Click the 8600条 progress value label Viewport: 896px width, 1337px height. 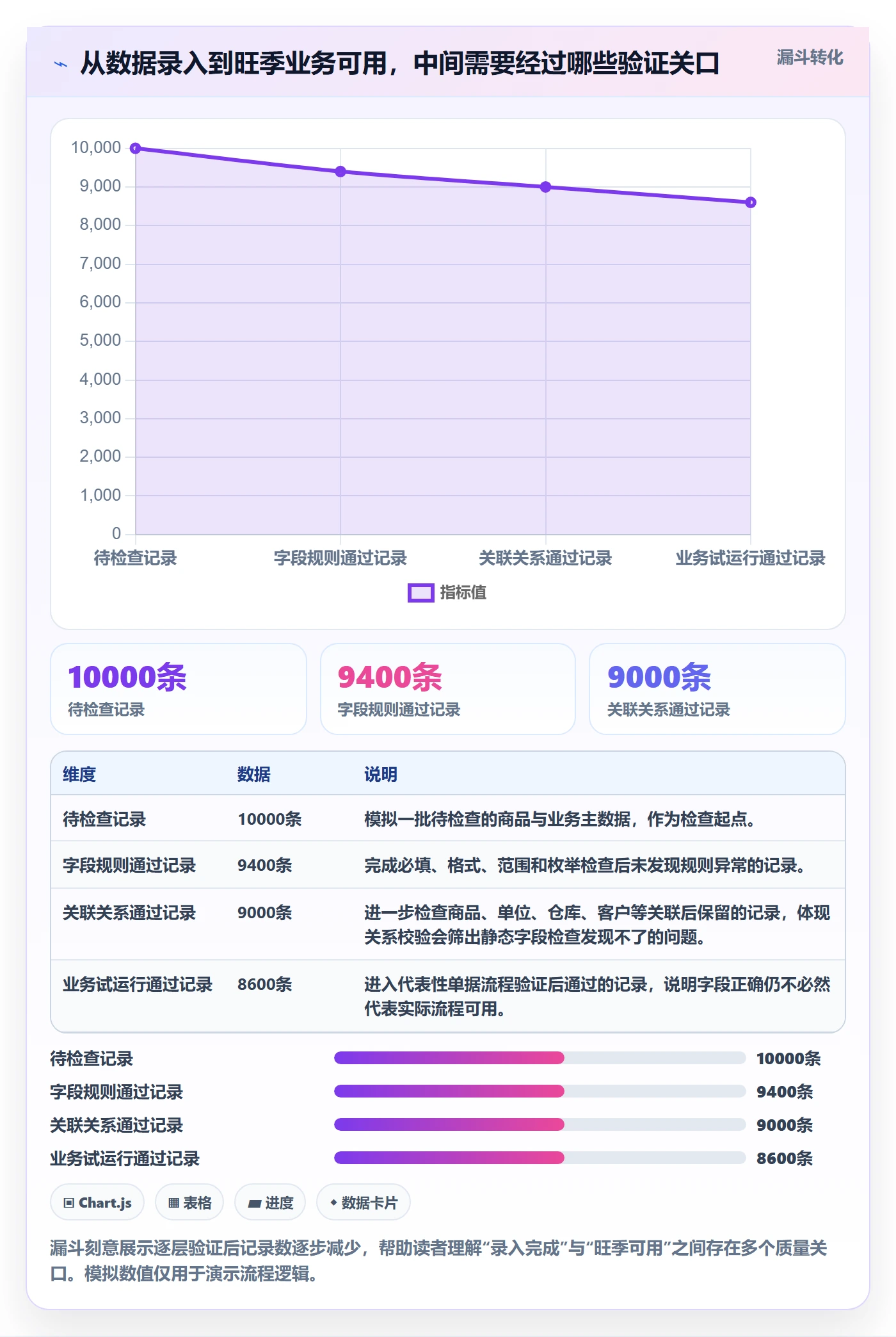[x=785, y=1158]
